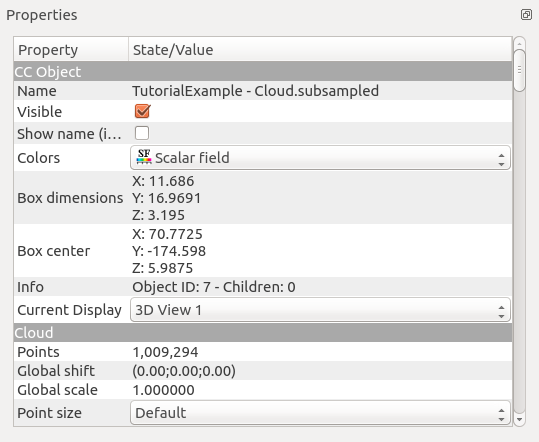Uncheck the Visible checkbox
Image resolution: width=539 pixels, height=442 pixels.
coord(142,111)
